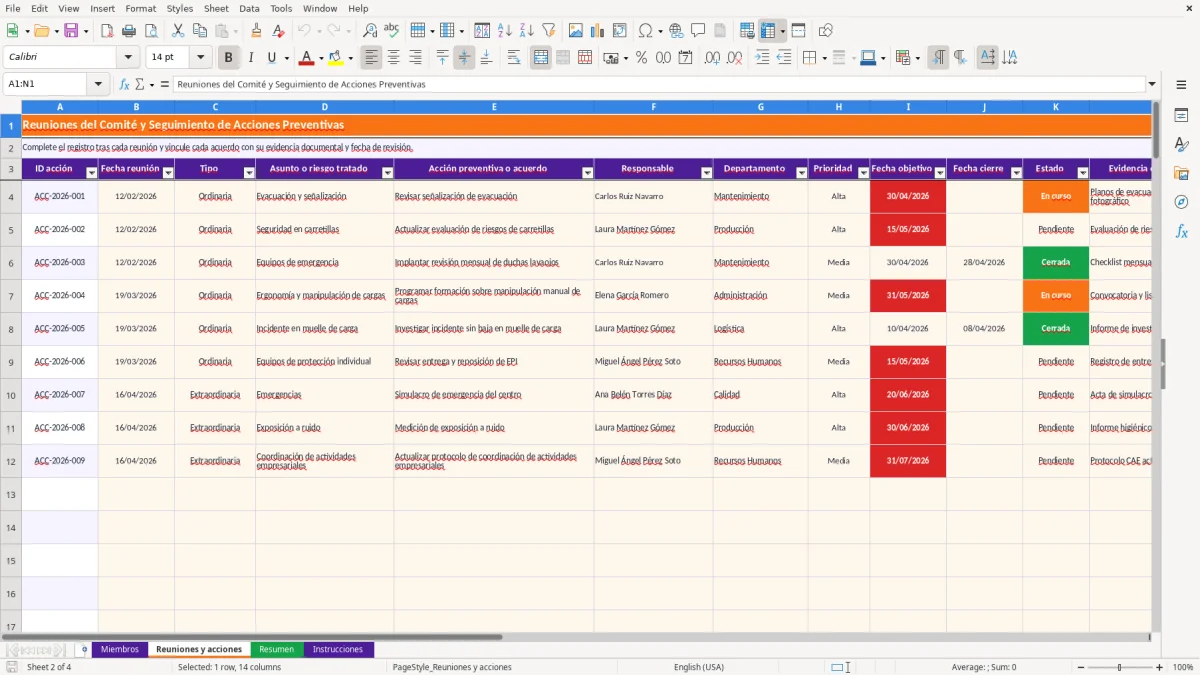Open the Font Name dropdown
This screenshot has height=675, width=1200.
[127, 58]
